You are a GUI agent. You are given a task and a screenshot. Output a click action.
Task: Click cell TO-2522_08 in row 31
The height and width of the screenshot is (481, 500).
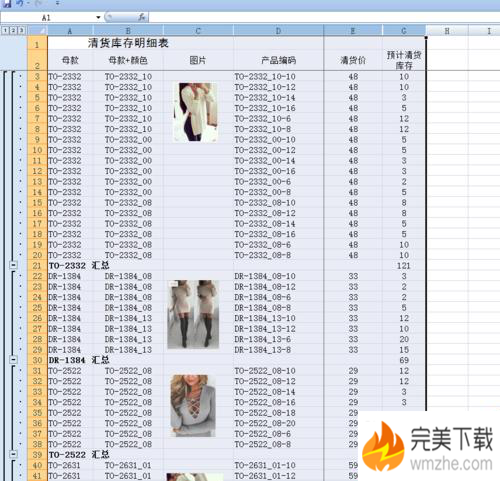coord(128,371)
